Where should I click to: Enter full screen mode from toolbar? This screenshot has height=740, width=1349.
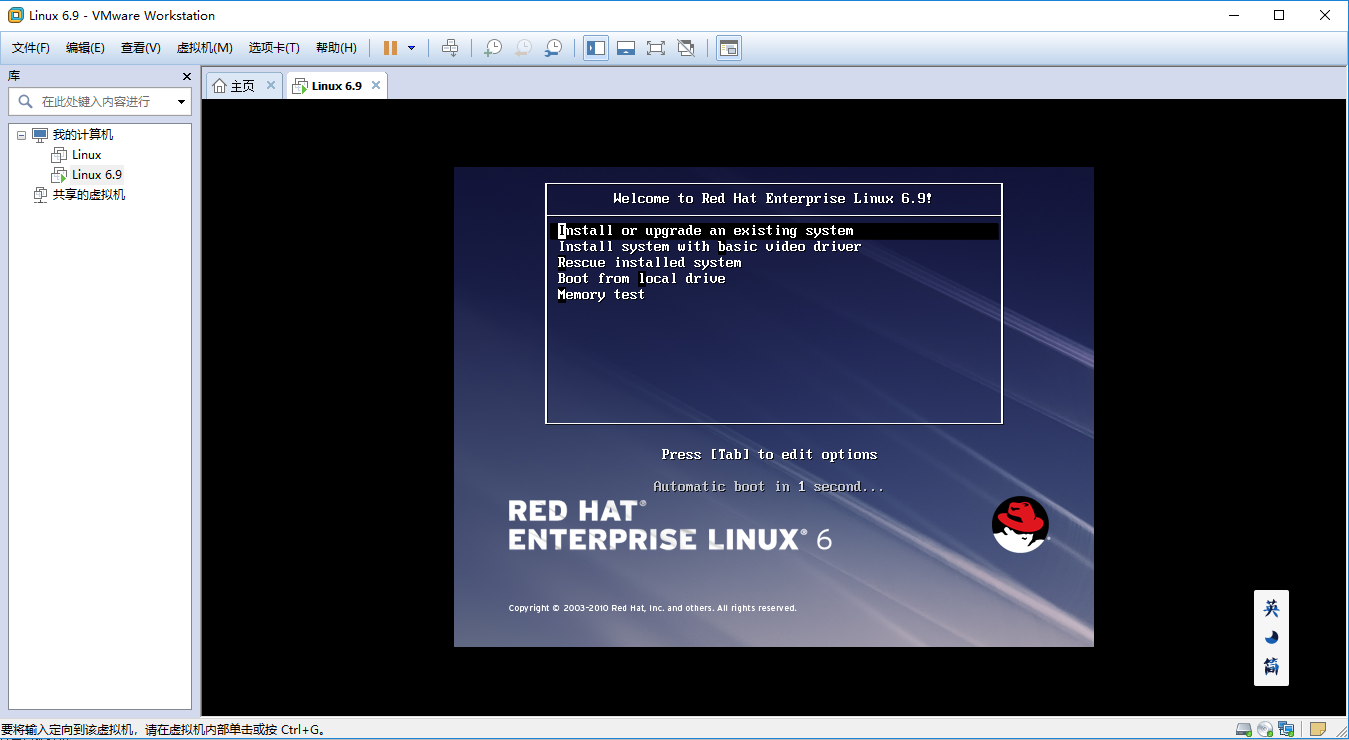[656, 48]
